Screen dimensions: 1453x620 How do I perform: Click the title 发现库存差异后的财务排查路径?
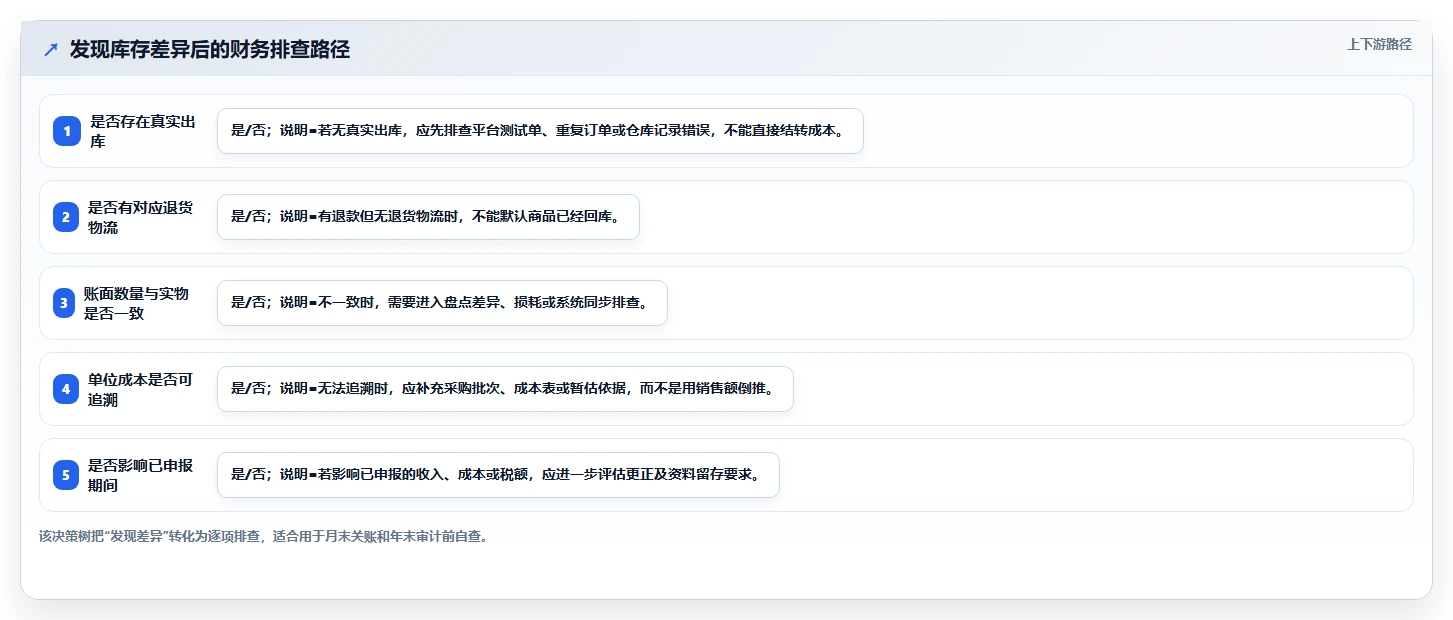click(210, 49)
